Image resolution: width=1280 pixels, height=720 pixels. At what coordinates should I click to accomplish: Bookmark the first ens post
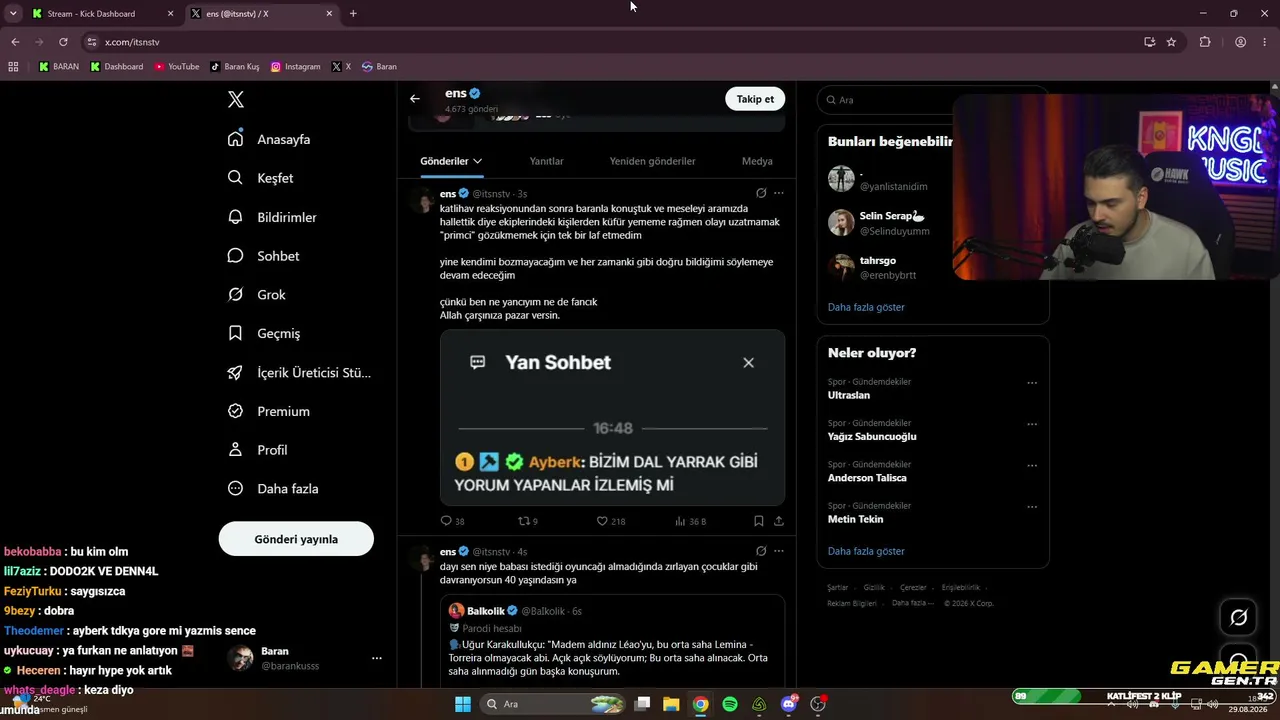[759, 521]
